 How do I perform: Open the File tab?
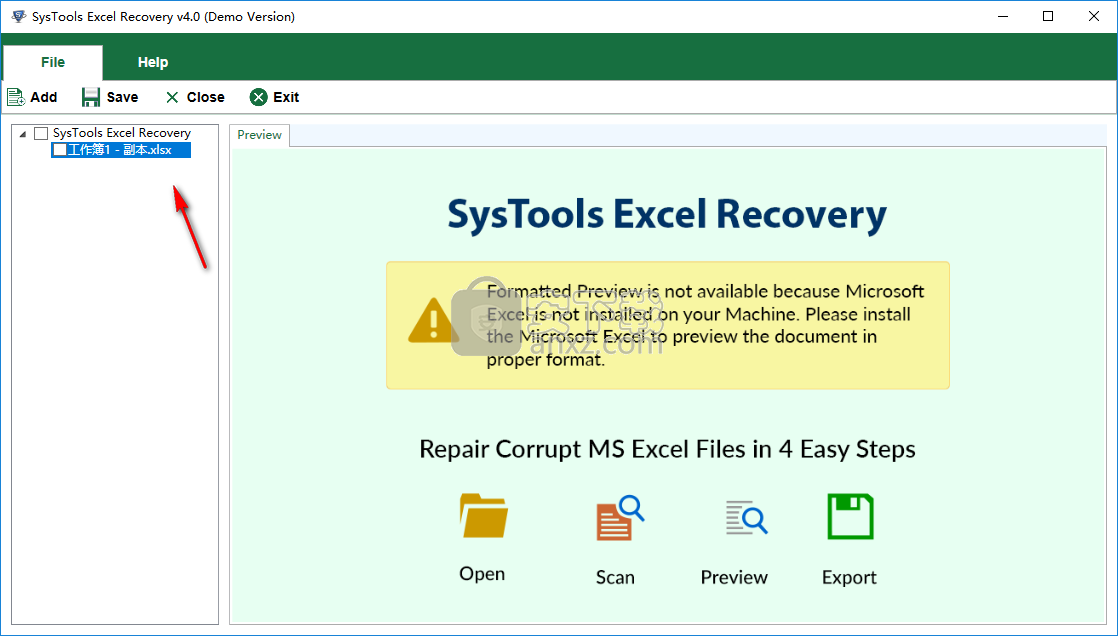pos(53,63)
